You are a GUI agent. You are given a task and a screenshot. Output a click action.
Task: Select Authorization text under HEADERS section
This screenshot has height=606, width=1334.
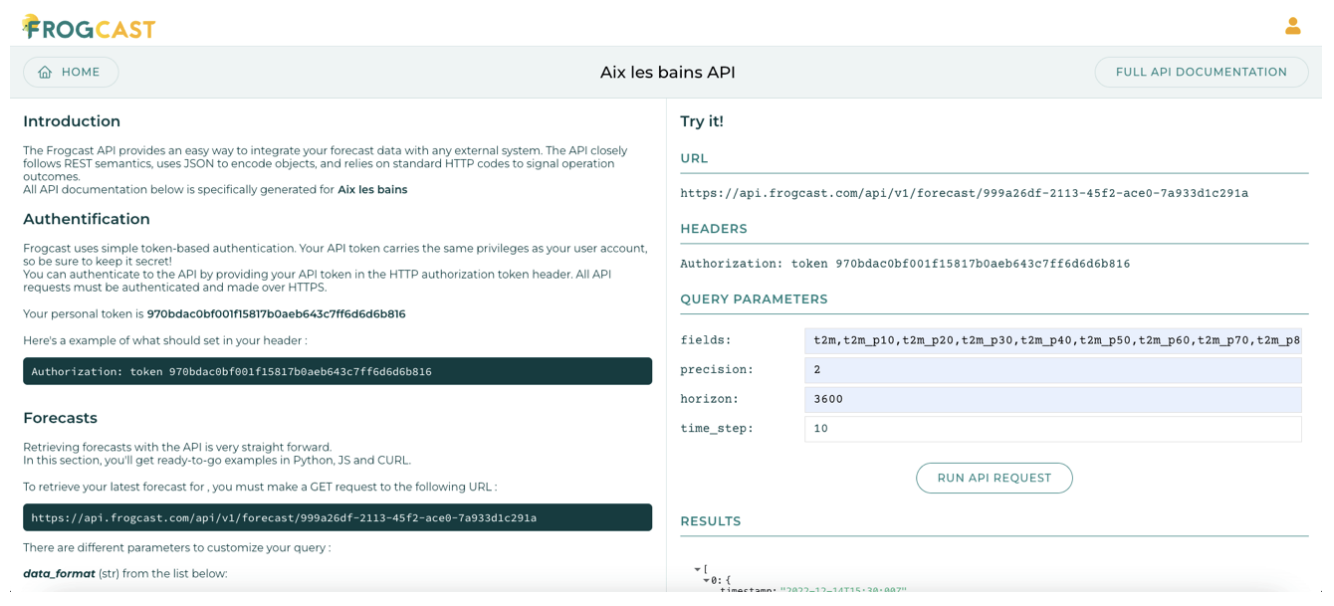click(905, 264)
